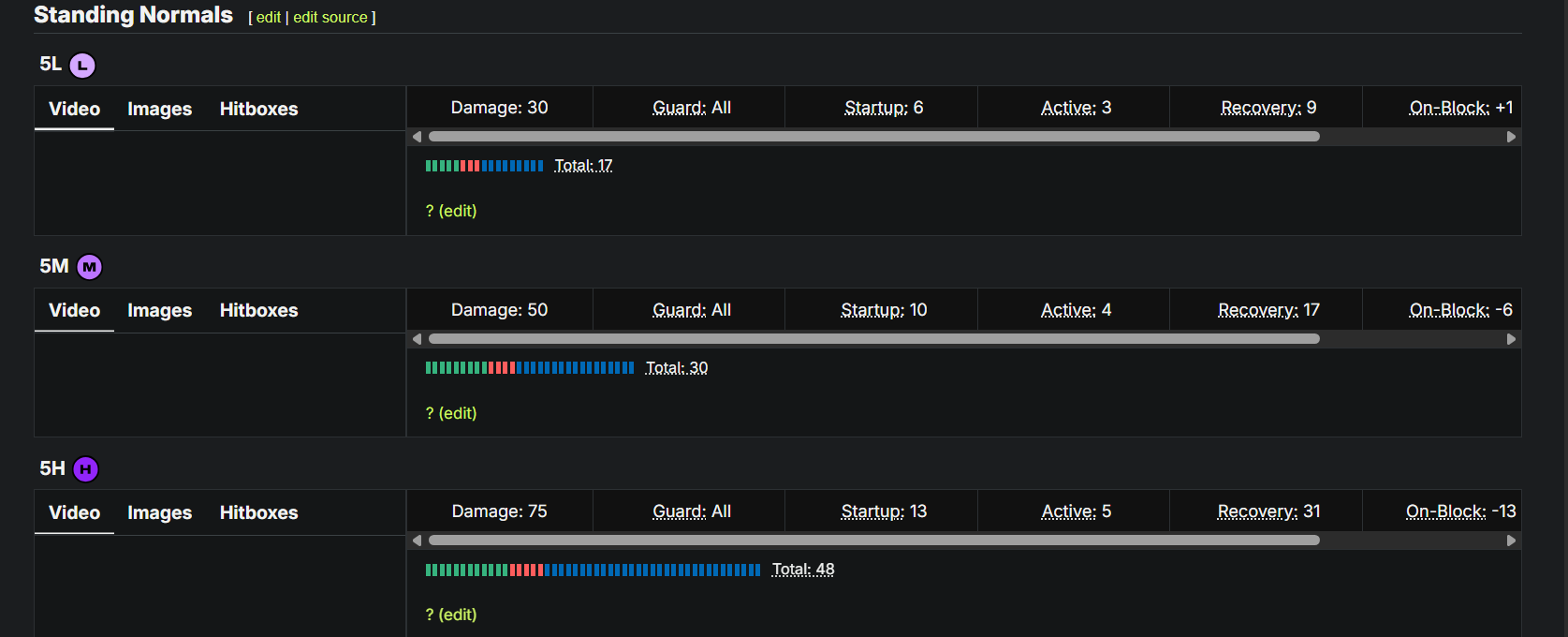The image size is (1568, 637).
Task: Click the H button icon beside 5H
Action: pyautogui.click(x=85, y=469)
